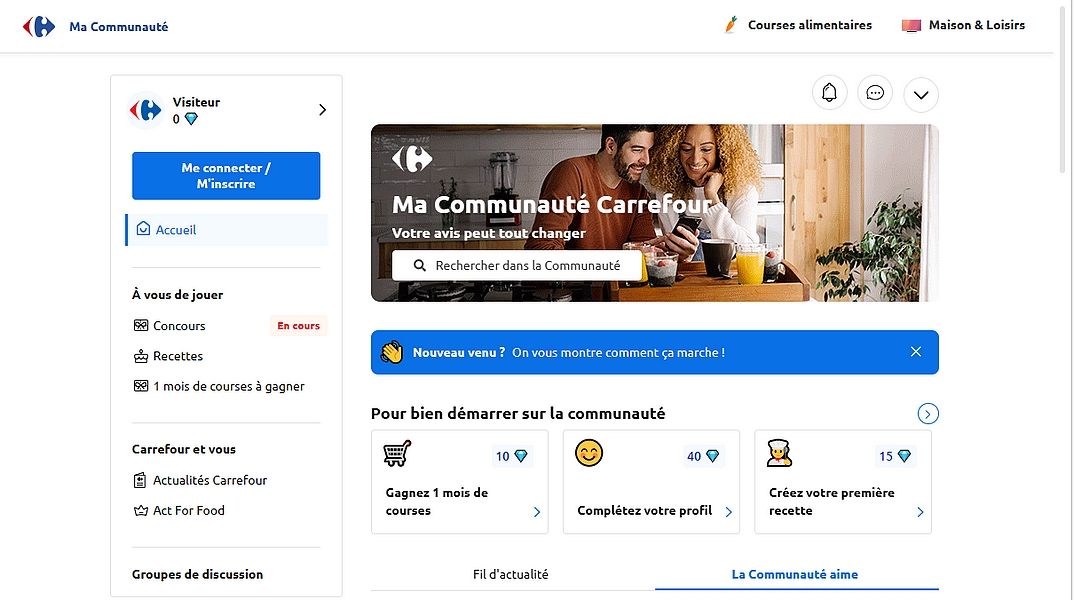Click the shopping cart icon on first card
This screenshot has width=1074, height=600.
397,454
